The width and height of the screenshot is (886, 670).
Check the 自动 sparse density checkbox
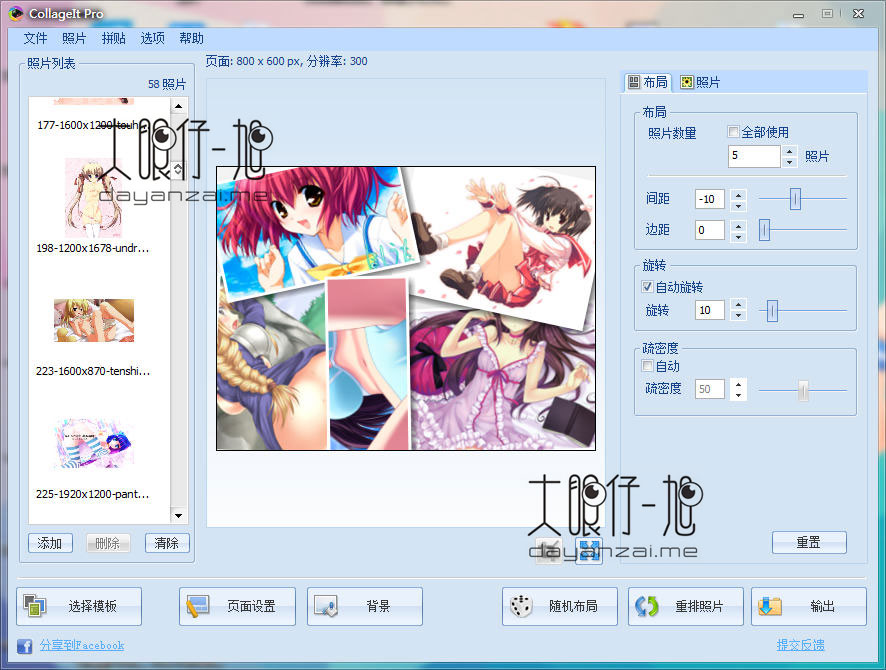(x=648, y=366)
